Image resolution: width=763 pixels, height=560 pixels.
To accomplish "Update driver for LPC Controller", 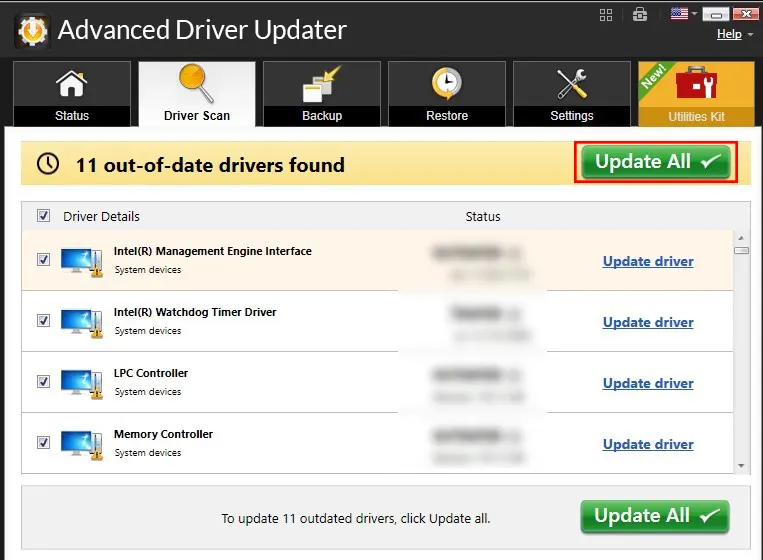I will coord(648,383).
